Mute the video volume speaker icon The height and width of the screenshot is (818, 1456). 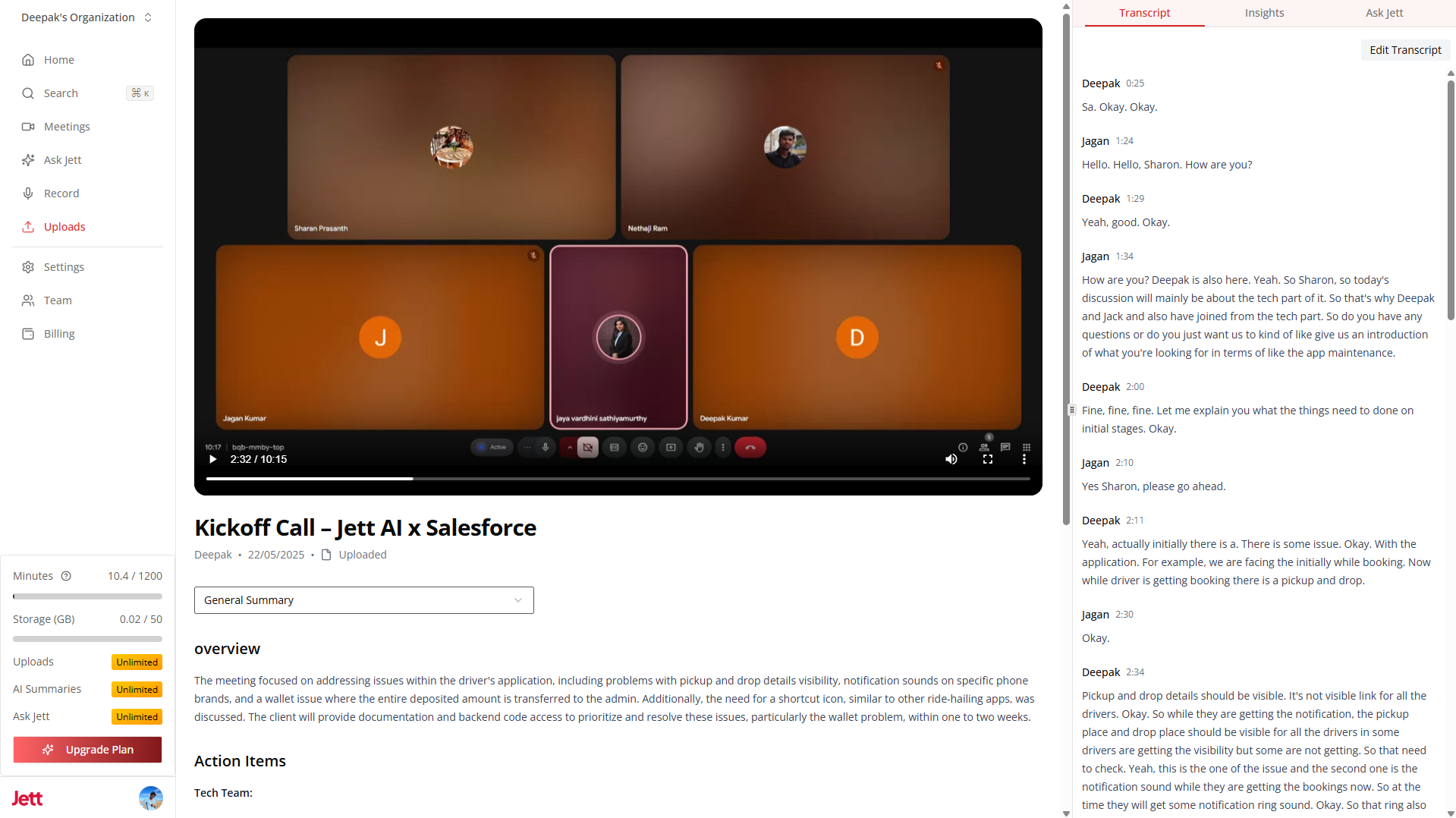tap(951, 459)
